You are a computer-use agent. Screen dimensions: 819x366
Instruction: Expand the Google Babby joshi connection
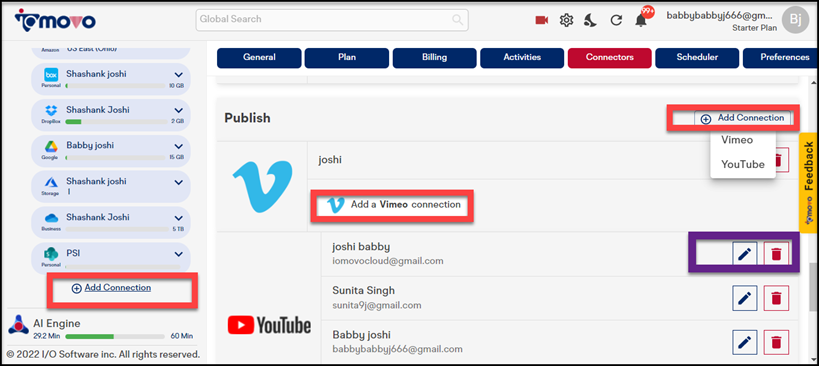[179, 147]
